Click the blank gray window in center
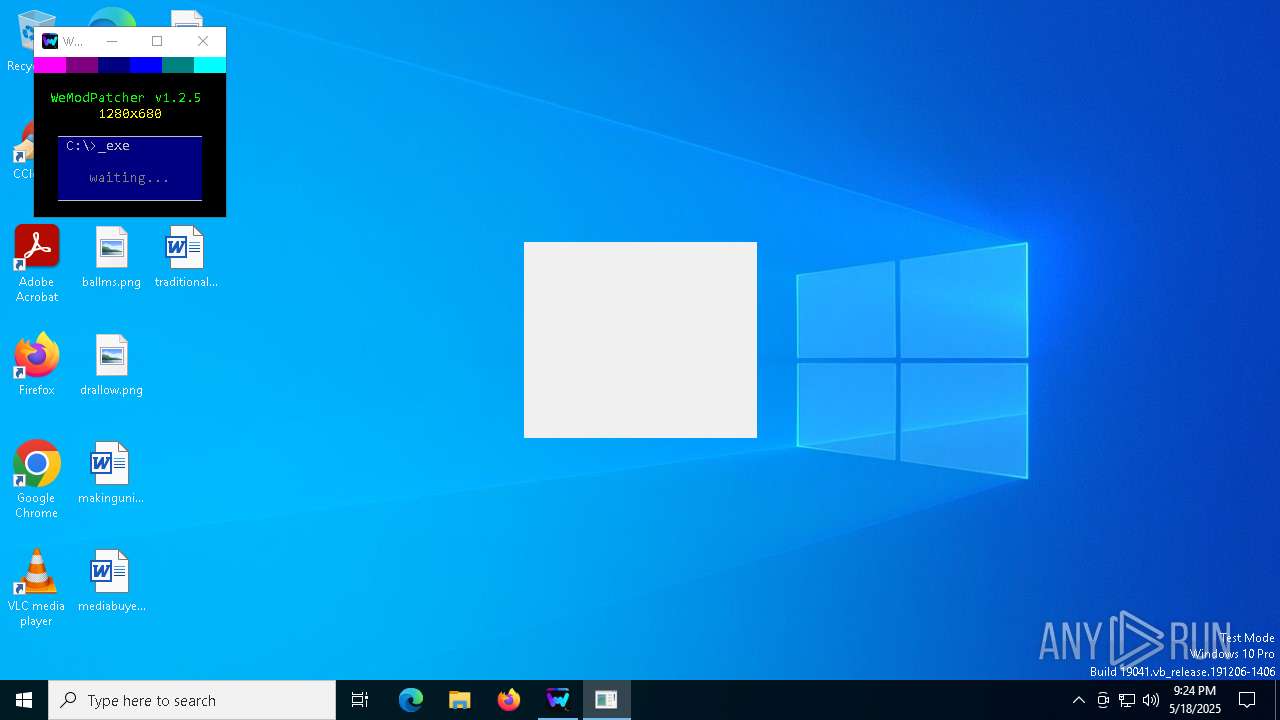The height and width of the screenshot is (720, 1280). (x=640, y=340)
